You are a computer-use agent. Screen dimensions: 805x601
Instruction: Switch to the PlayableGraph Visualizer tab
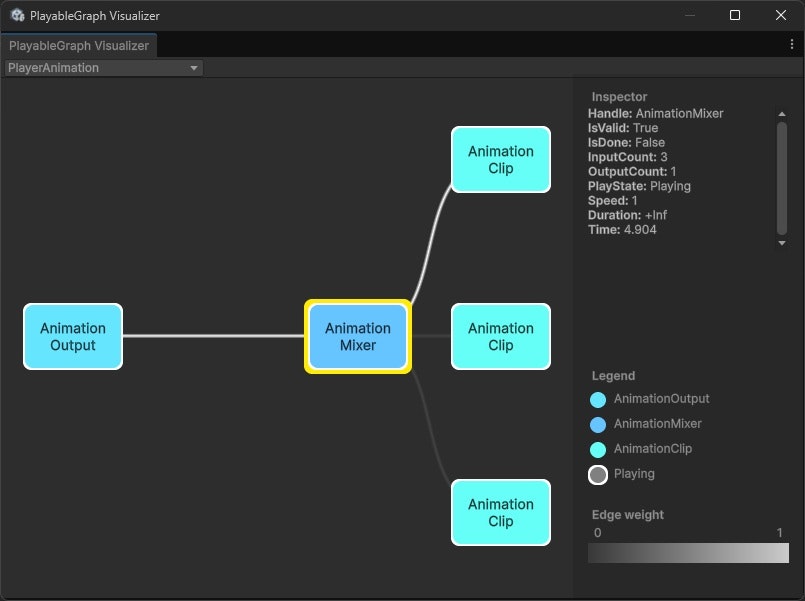coord(79,45)
